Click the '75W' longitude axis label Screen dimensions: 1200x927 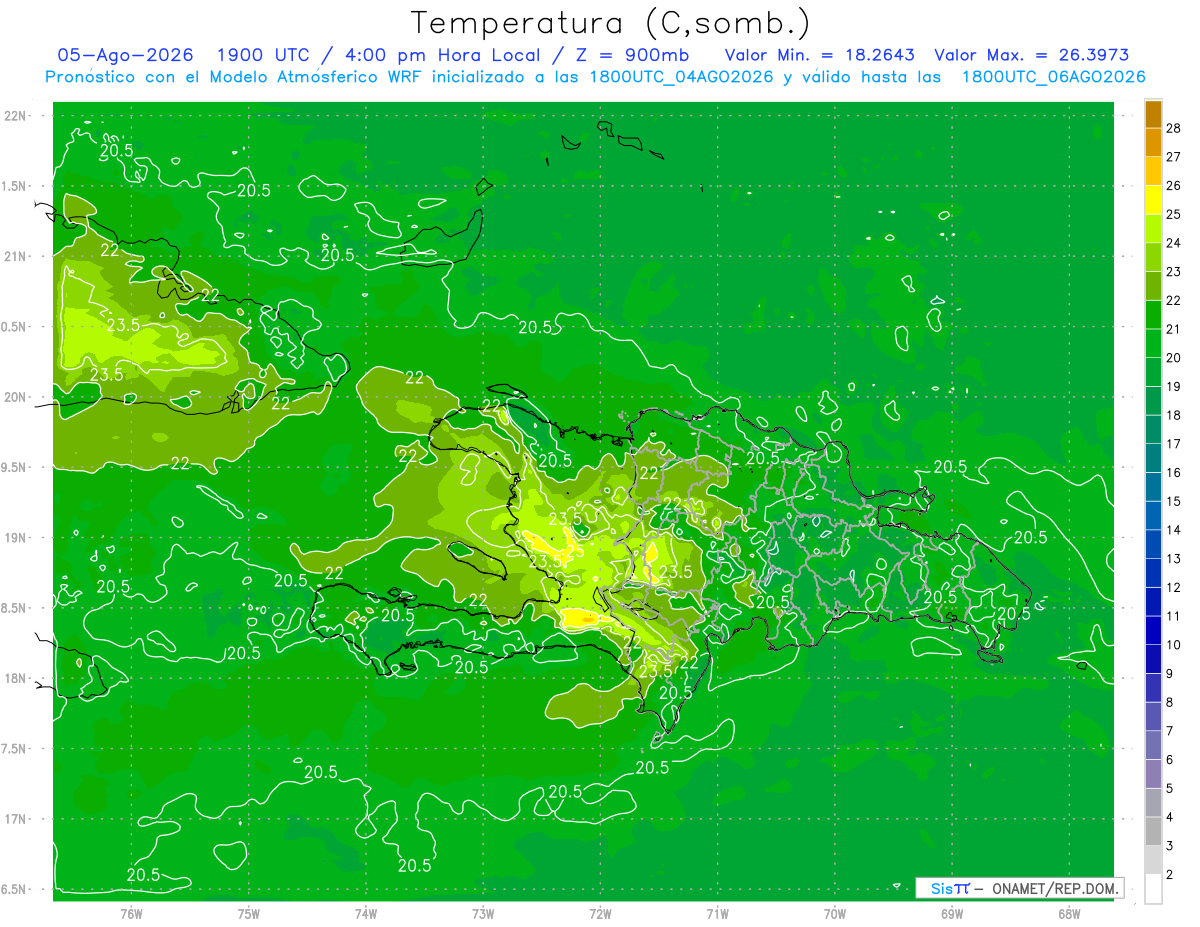click(249, 913)
